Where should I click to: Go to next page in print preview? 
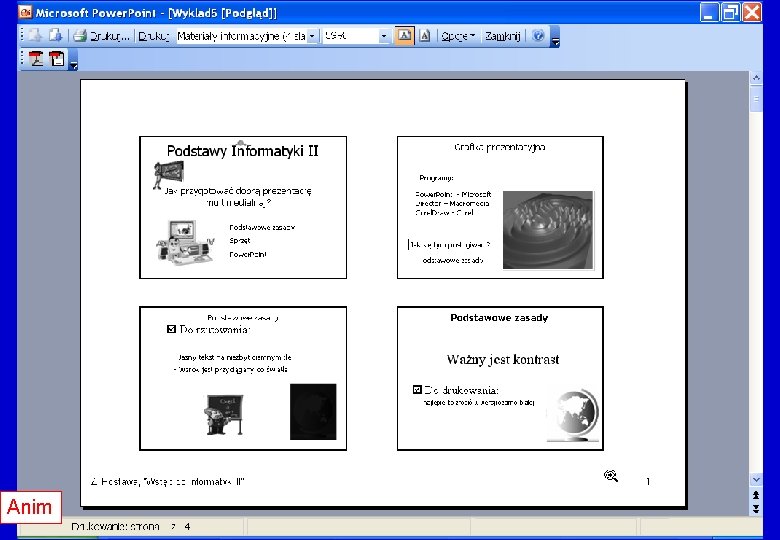click(x=55, y=36)
